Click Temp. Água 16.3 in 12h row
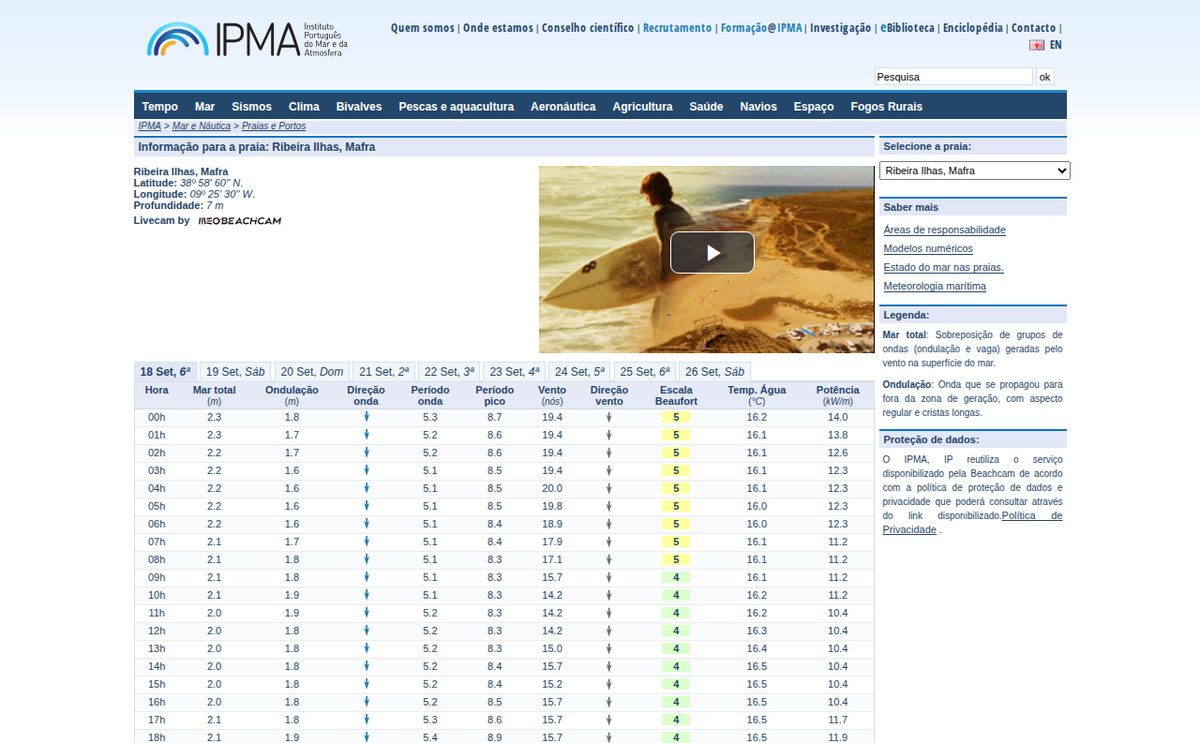 coord(757,631)
